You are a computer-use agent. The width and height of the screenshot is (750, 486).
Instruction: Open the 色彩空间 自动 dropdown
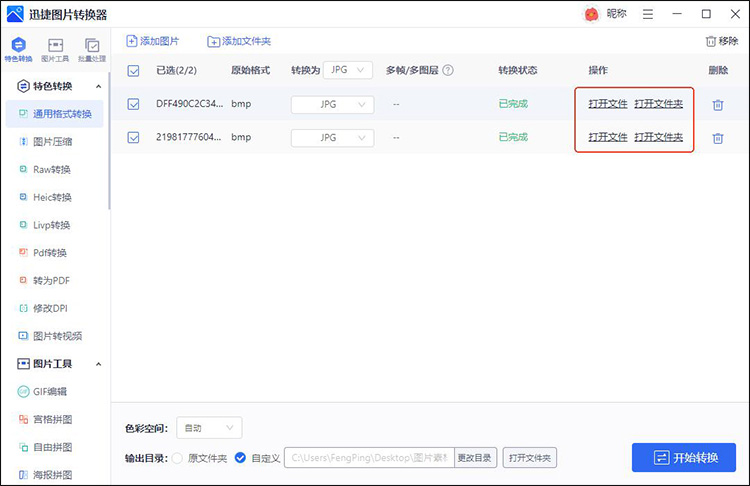[x=209, y=428]
